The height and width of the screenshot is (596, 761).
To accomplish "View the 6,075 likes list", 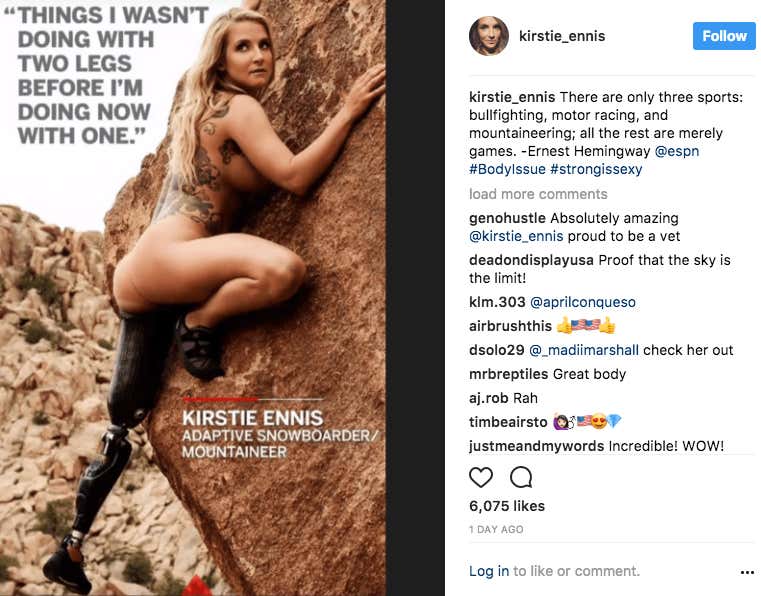I will tap(507, 506).
